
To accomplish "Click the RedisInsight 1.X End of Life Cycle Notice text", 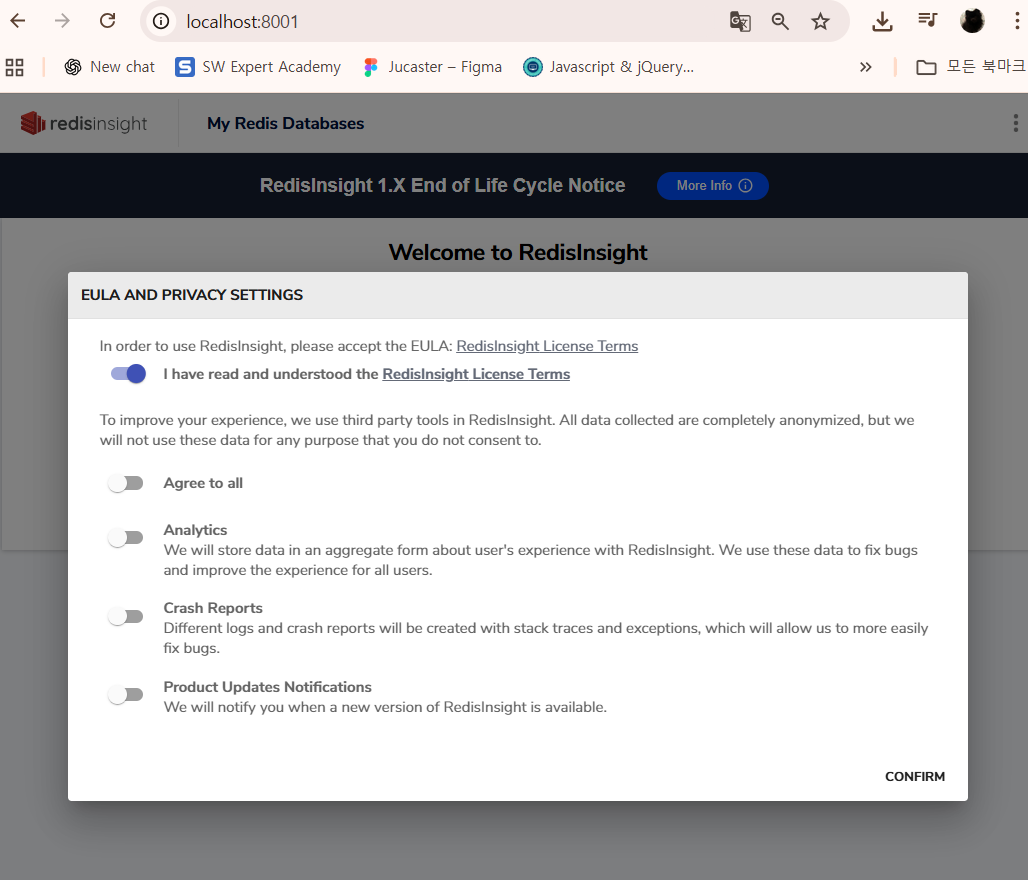I will point(443,186).
